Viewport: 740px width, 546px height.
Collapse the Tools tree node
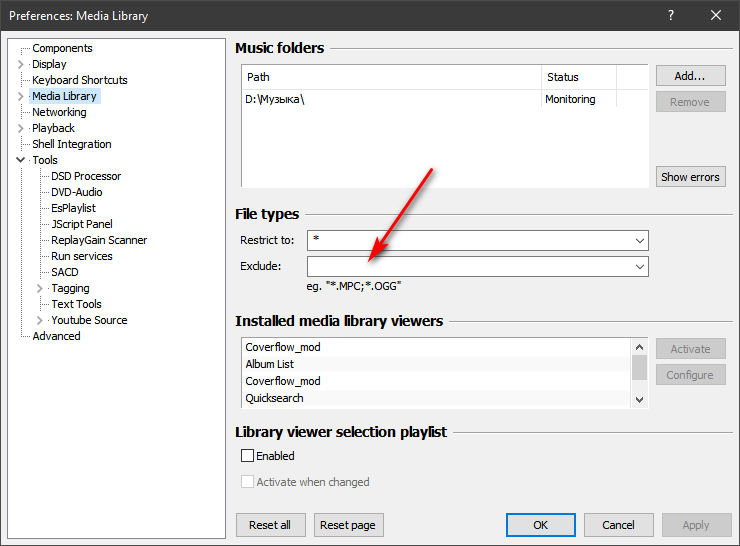21,160
